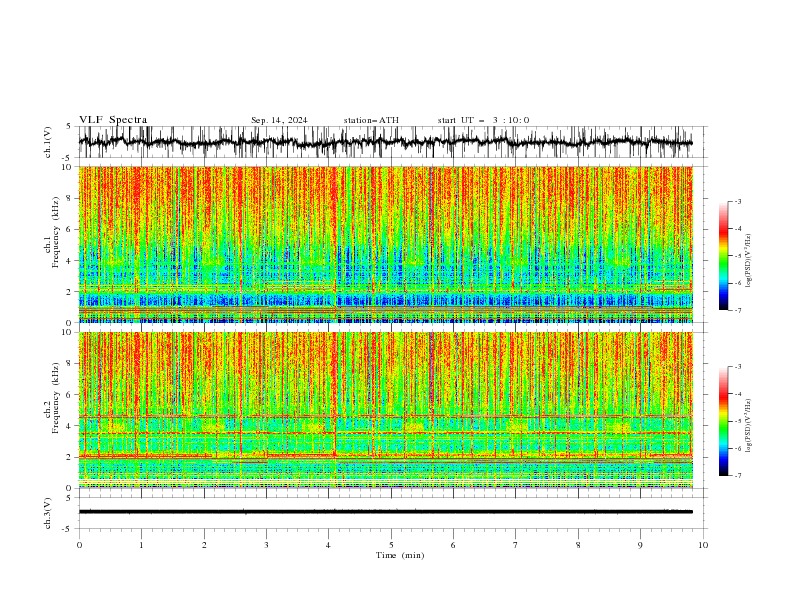Click the "8" tick on ch.1 frequency axis
Image resolution: width=792 pixels, height=612 pixels.
click(69, 198)
